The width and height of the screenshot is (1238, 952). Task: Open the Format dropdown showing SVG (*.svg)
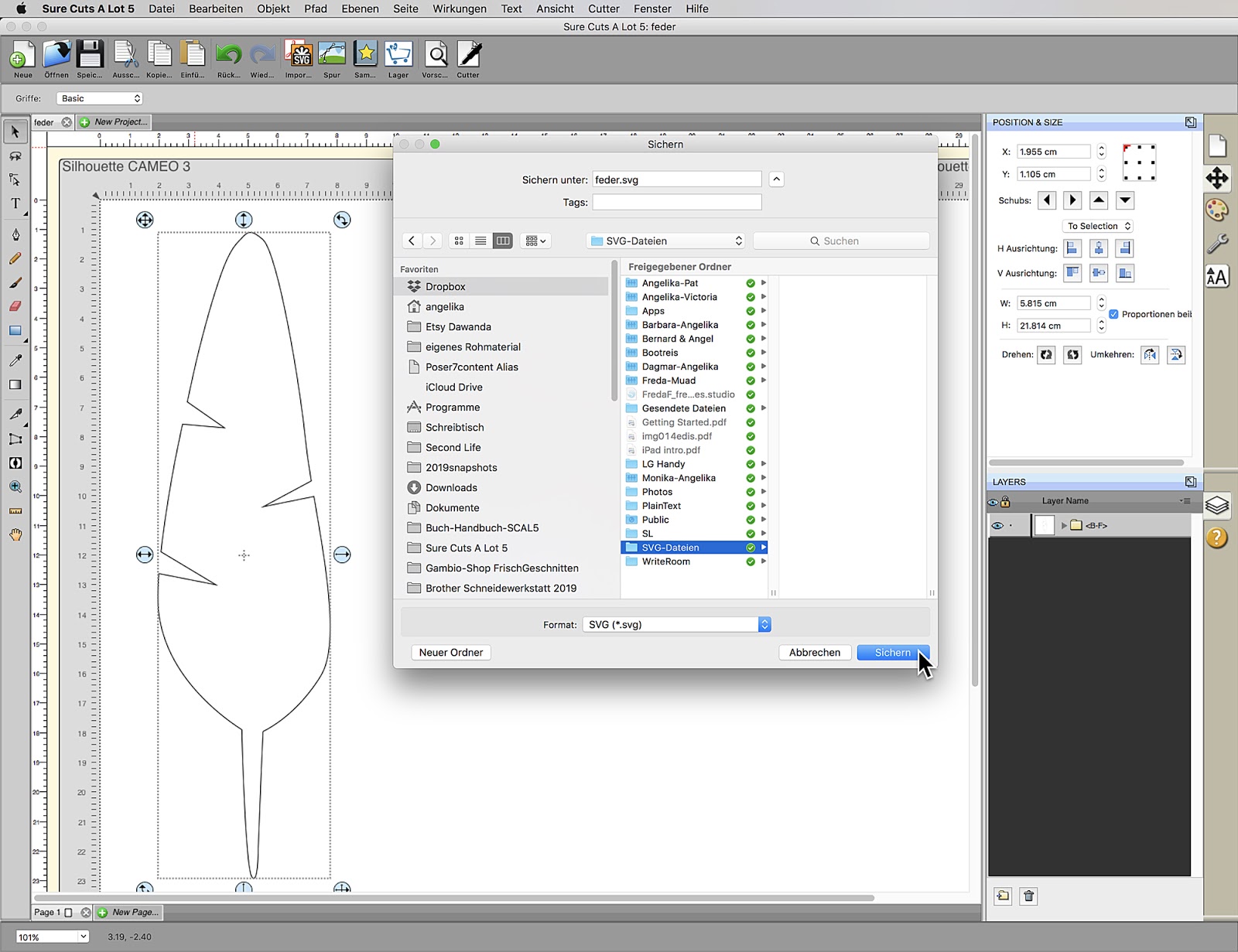(x=677, y=624)
